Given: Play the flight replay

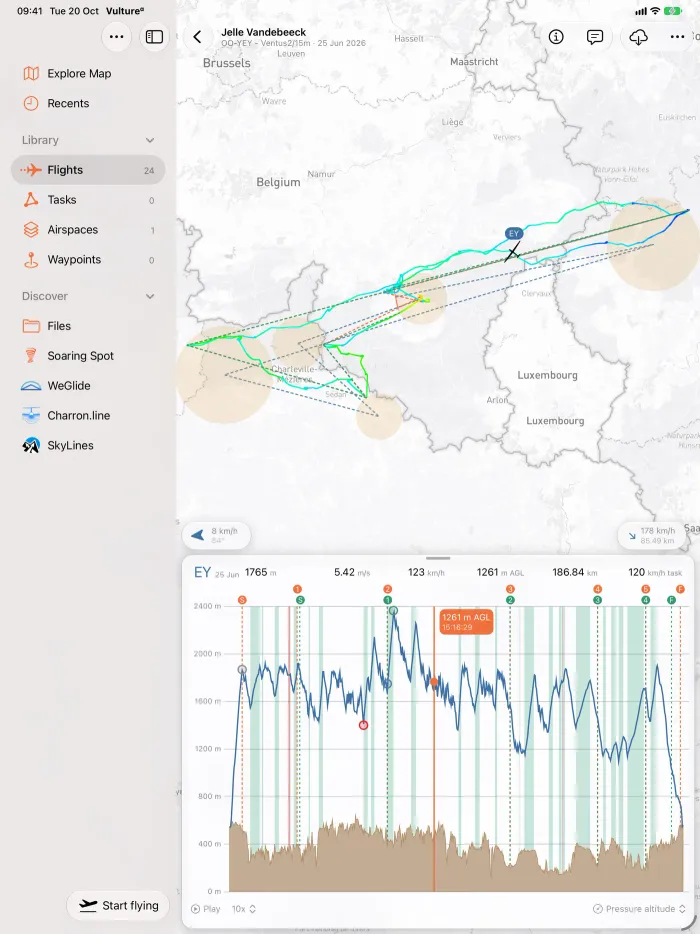Looking at the screenshot, I should (206, 909).
